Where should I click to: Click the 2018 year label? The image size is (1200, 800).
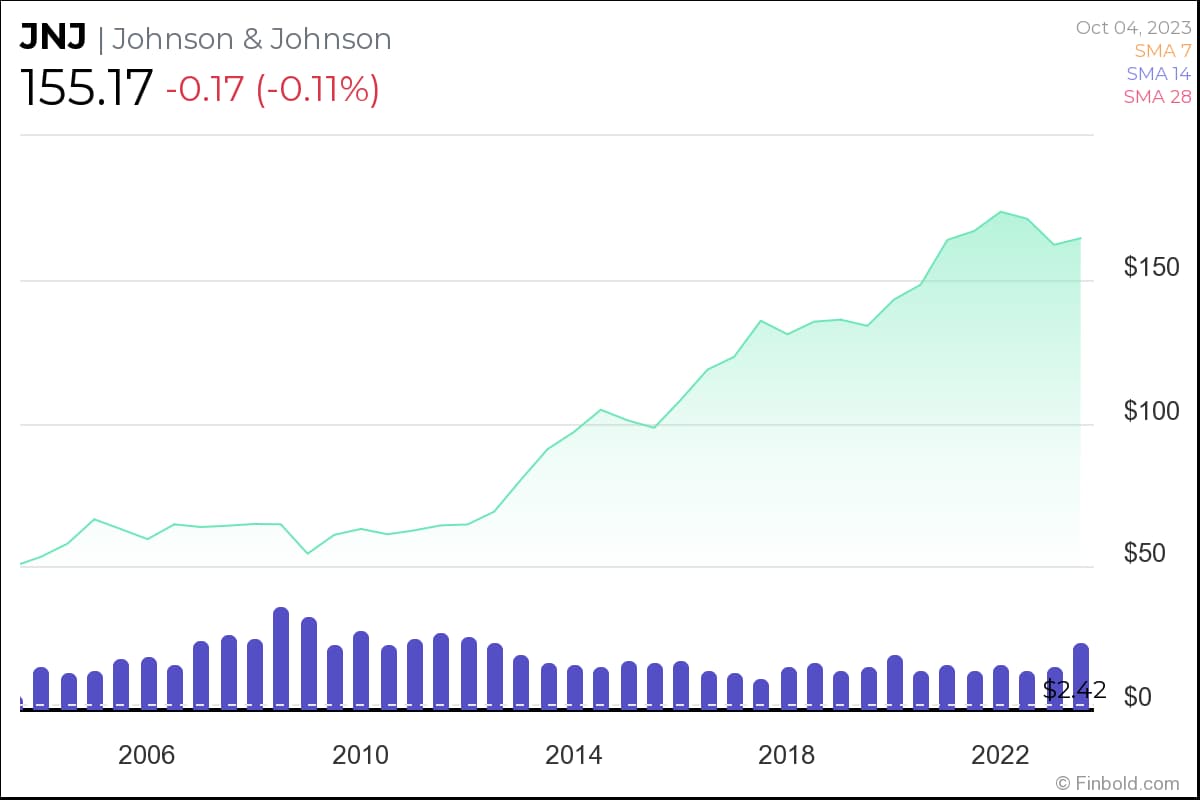pyautogui.click(x=787, y=755)
